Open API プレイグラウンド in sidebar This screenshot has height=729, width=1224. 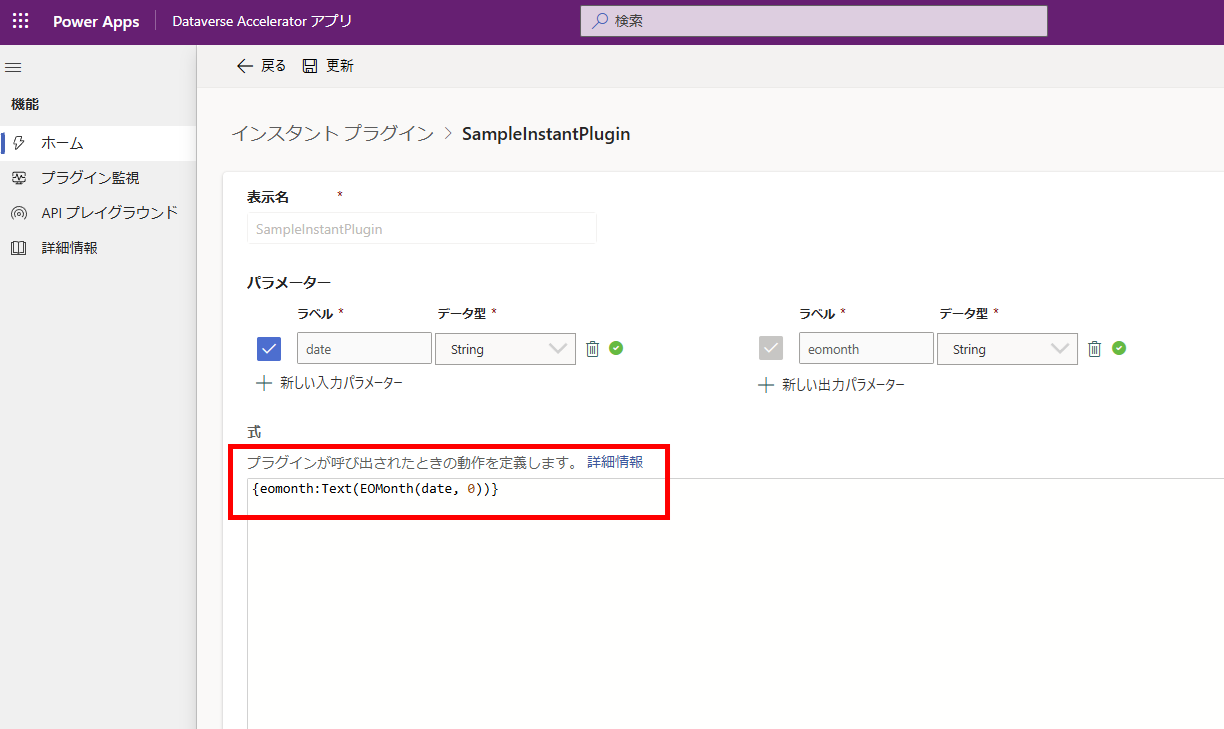pos(98,213)
